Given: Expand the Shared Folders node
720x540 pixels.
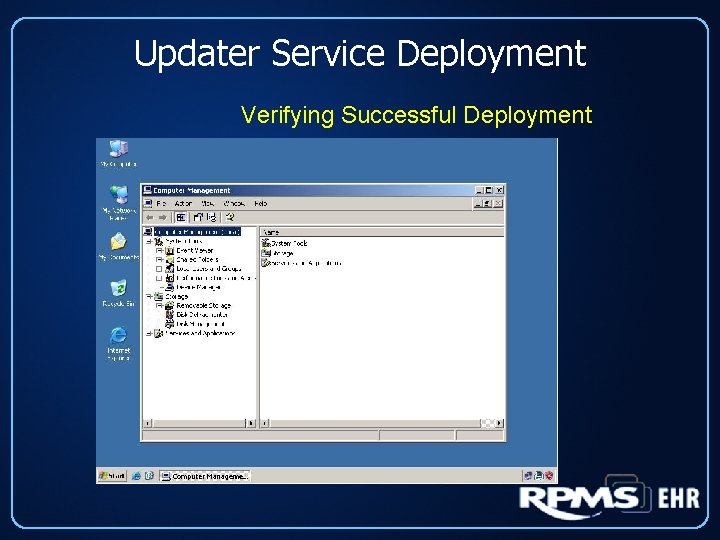Looking at the screenshot, I should point(159,260).
